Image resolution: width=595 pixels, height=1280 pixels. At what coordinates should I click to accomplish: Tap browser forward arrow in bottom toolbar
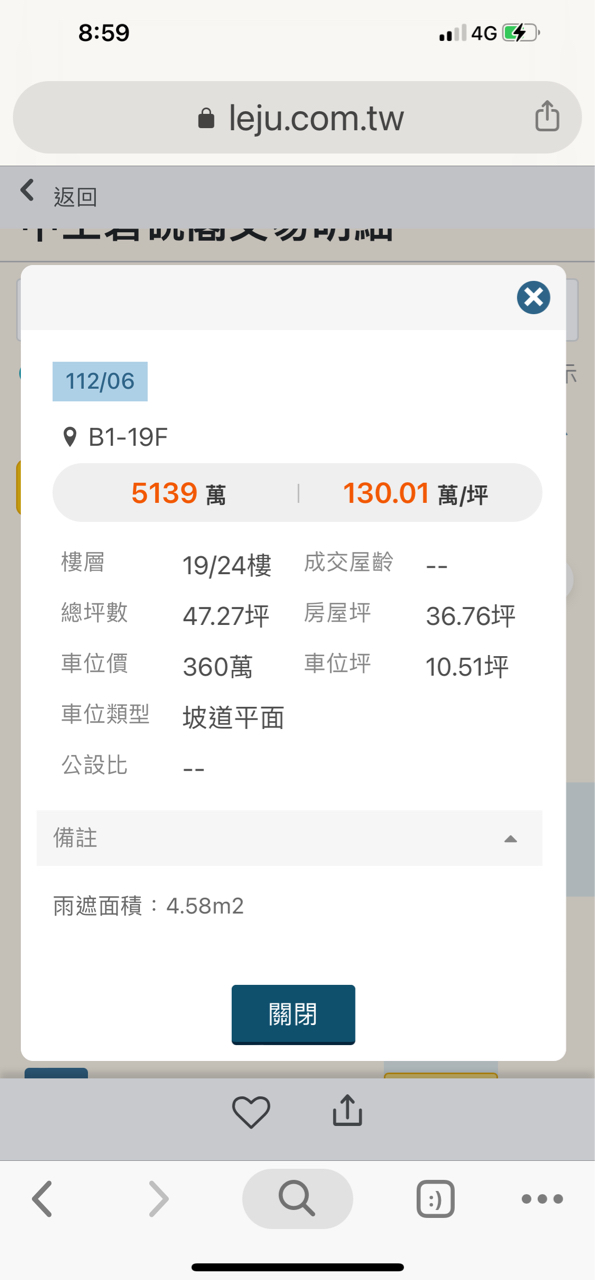(158, 1198)
